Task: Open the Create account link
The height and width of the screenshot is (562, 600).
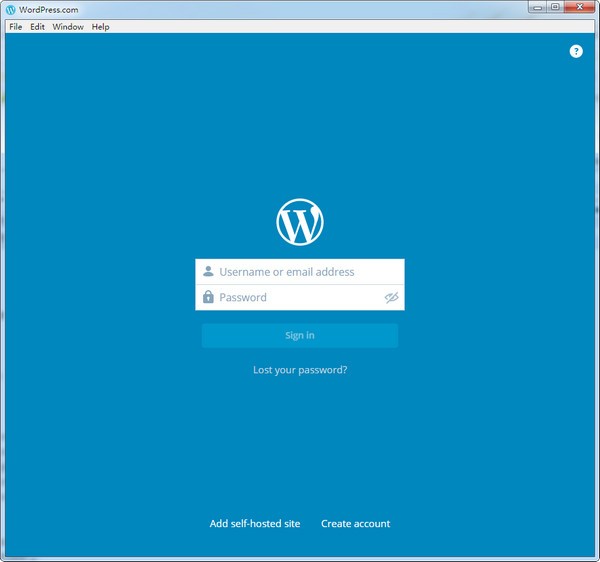Action: click(x=355, y=523)
